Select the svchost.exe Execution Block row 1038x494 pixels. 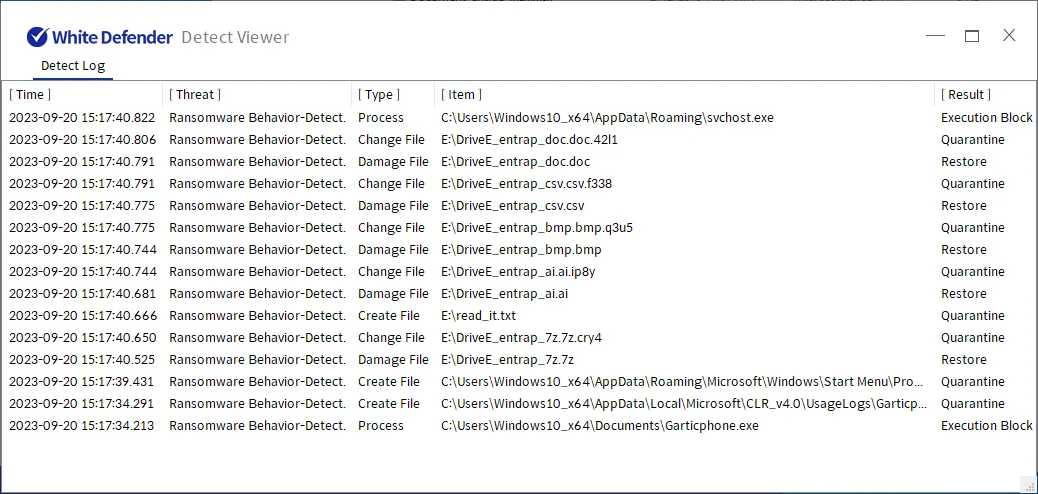coord(607,118)
